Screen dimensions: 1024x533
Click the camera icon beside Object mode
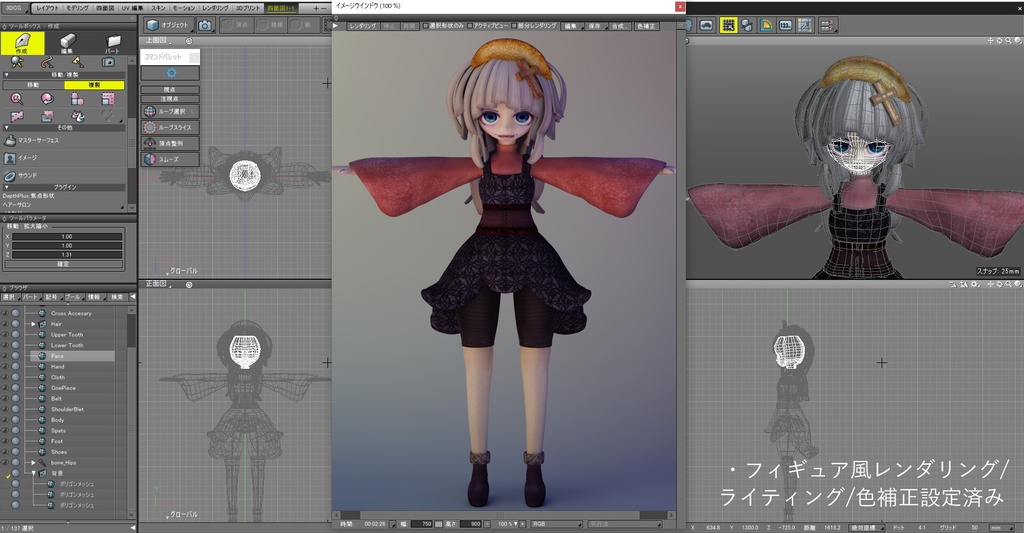click(x=205, y=25)
